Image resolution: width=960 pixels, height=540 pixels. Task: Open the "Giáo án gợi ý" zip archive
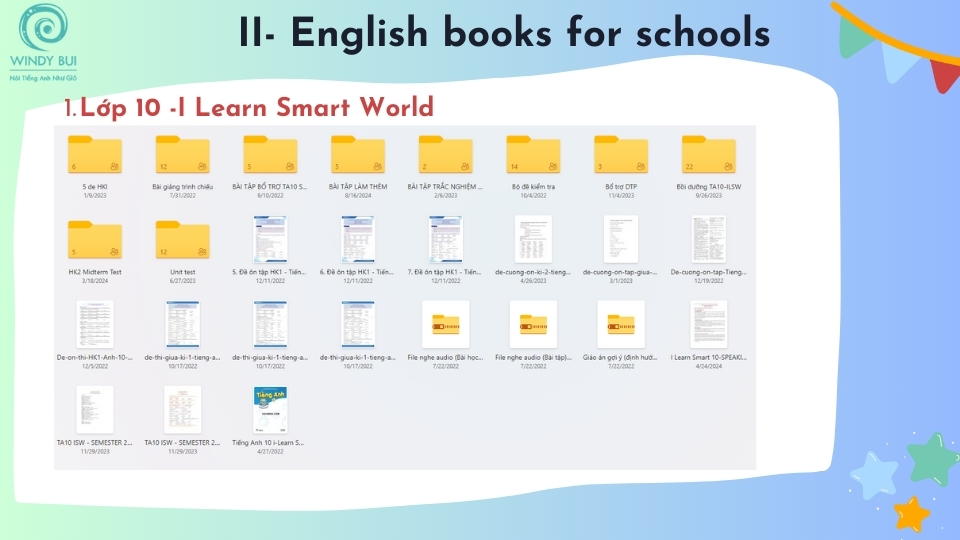[x=621, y=323]
